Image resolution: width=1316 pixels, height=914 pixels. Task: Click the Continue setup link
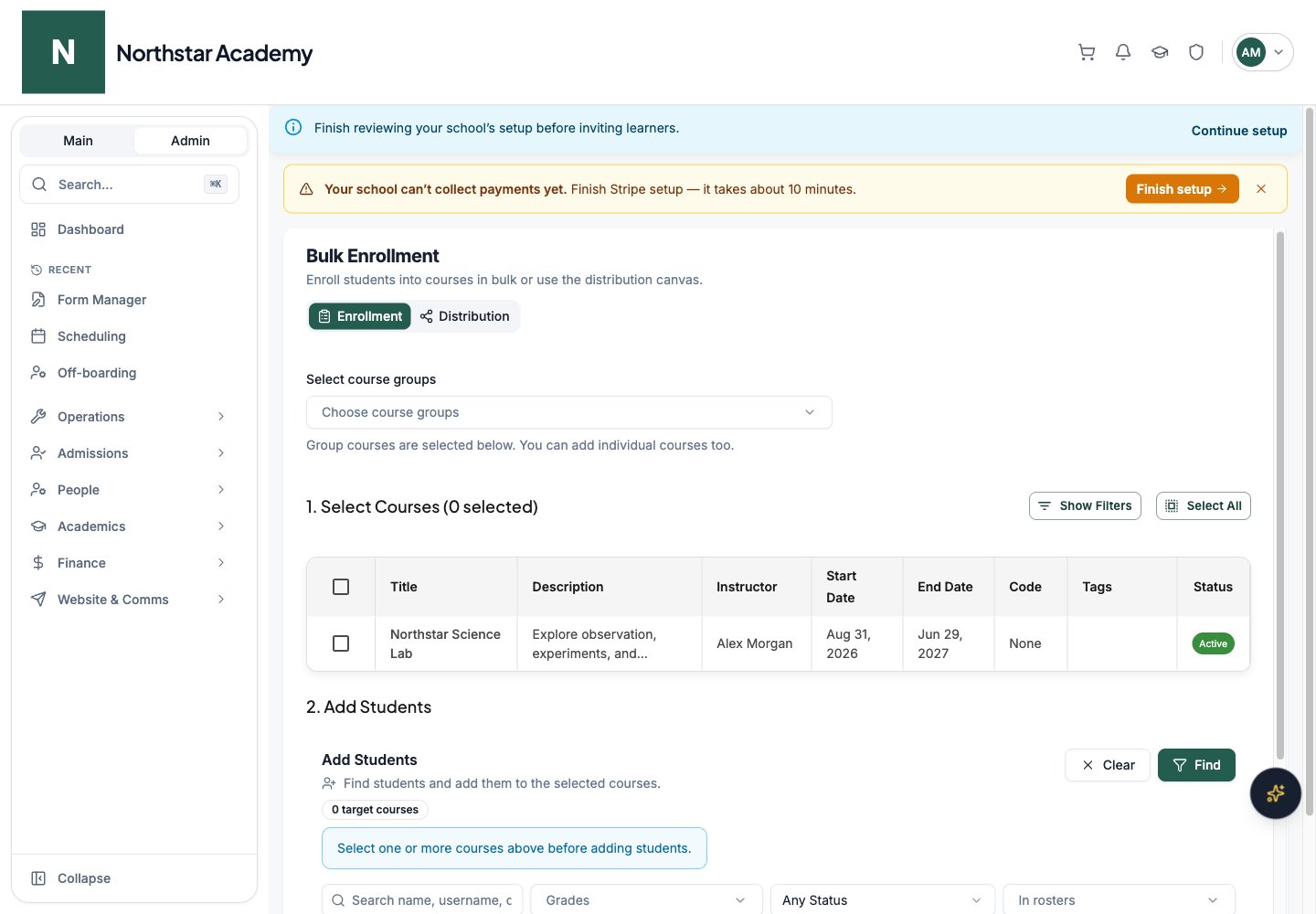pyautogui.click(x=1239, y=131)
